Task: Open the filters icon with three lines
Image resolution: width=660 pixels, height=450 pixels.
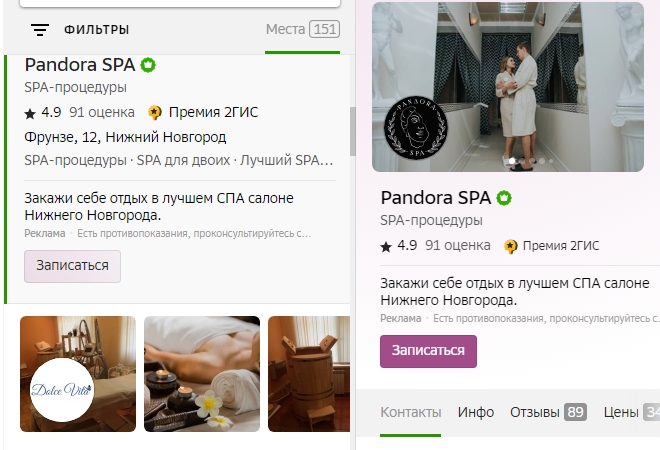Action: point(40,29)
